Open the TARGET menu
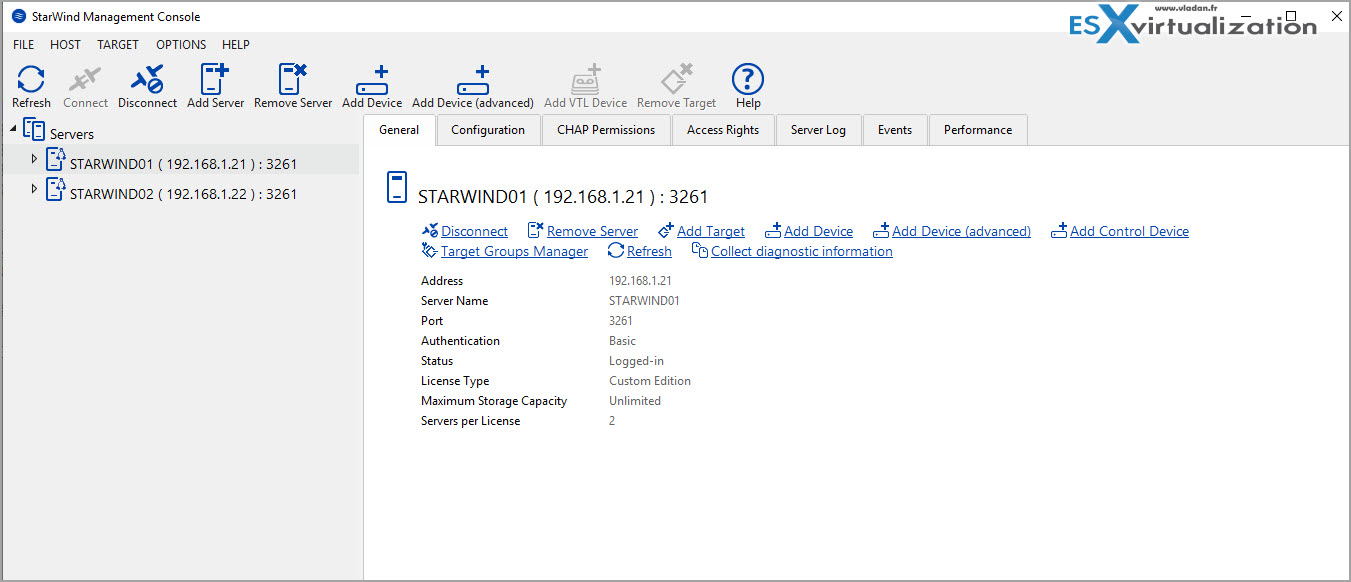Viewport: 1351px width, 582px height. tap(118, 45)
